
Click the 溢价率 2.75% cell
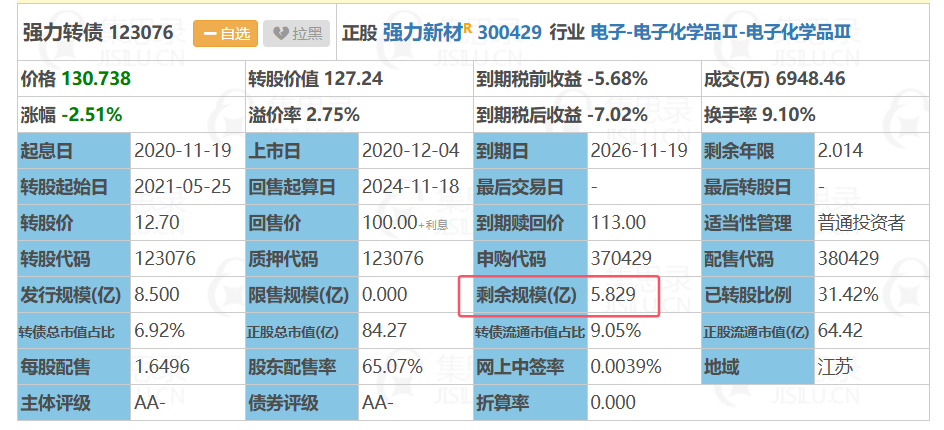point(359,114)
